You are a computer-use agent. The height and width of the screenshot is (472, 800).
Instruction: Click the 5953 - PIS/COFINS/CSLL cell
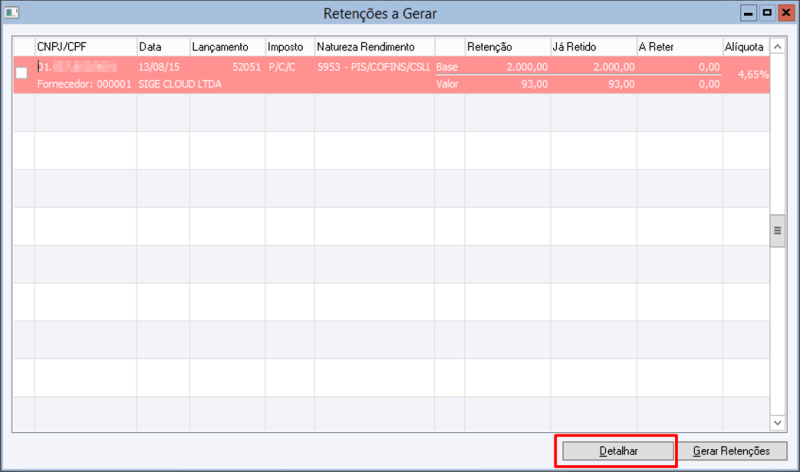374,67
